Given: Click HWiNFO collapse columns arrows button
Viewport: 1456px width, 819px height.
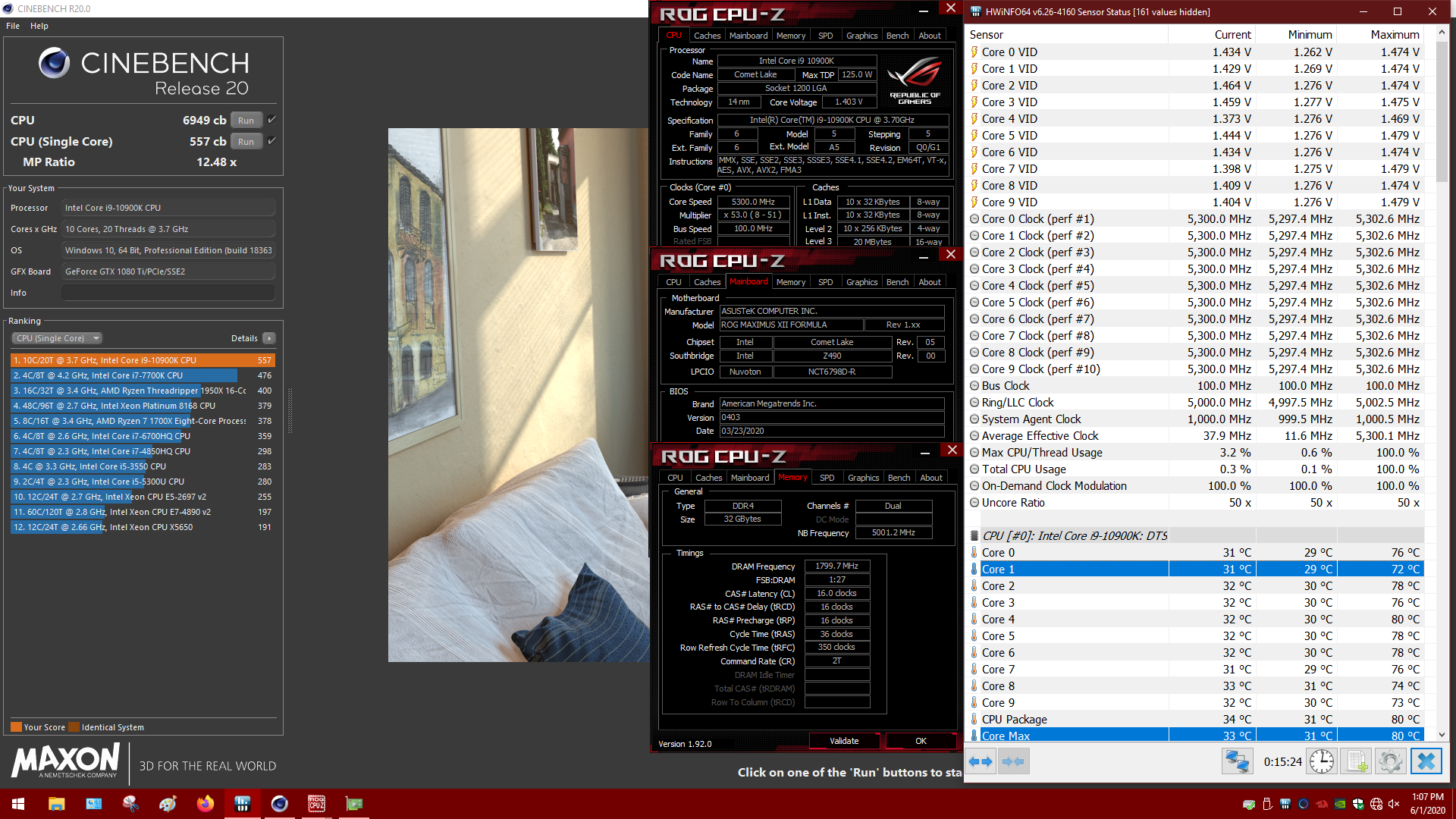Looking at the screenshot, I should [1013, 761].
